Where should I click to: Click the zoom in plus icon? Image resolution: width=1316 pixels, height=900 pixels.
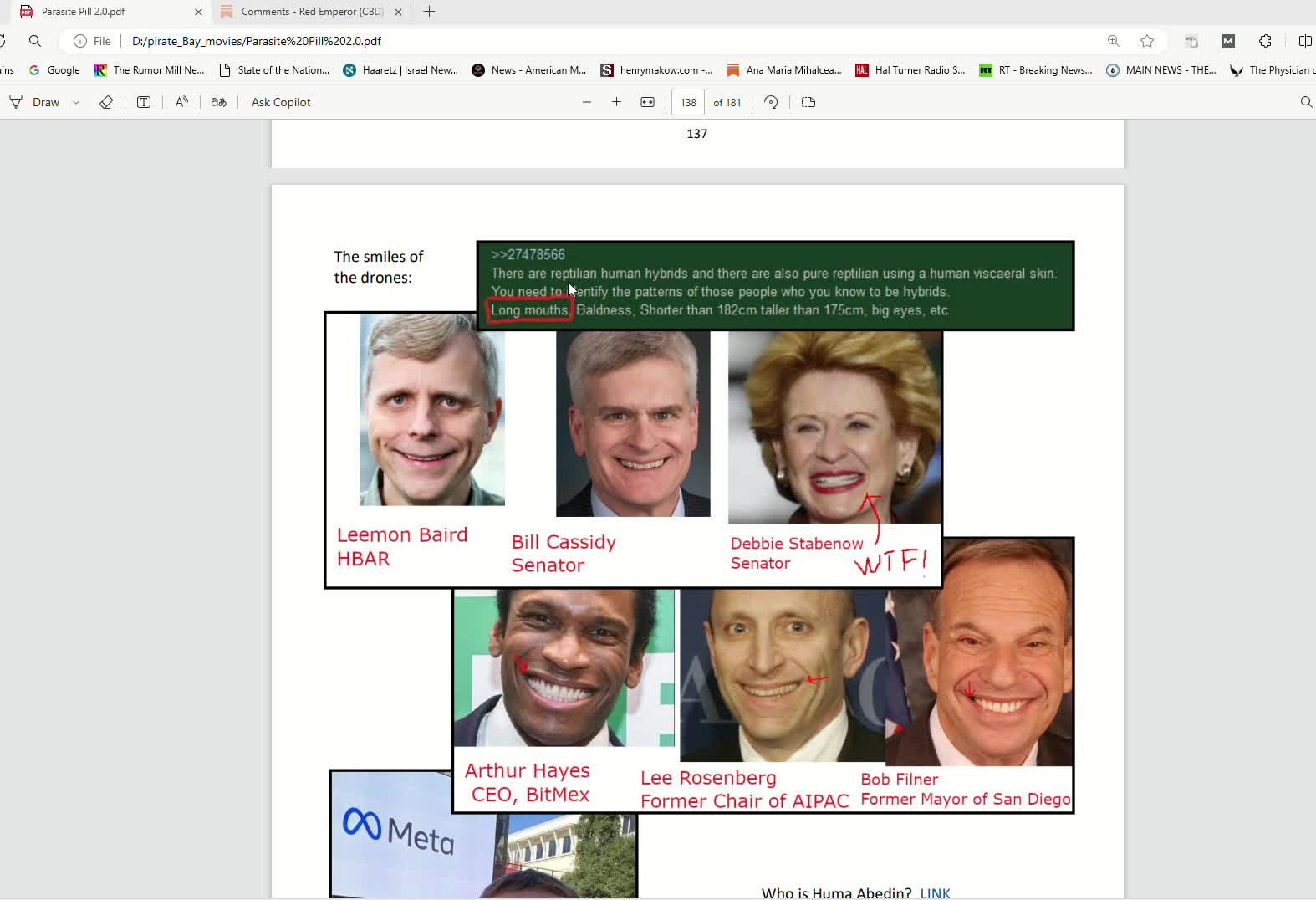click(617, 102)
